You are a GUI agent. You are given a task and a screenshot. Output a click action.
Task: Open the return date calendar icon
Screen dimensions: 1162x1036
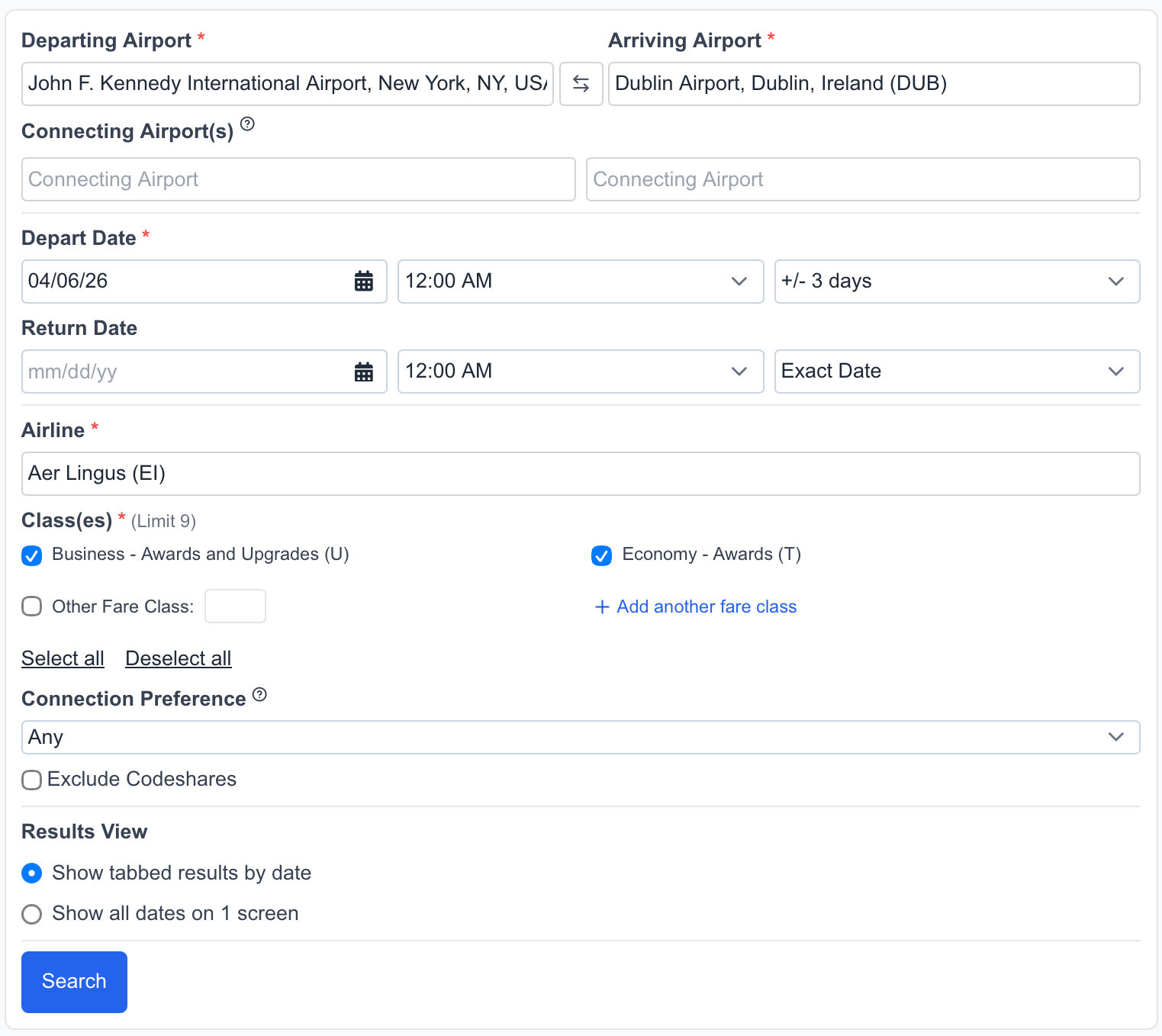coord(364,372)
